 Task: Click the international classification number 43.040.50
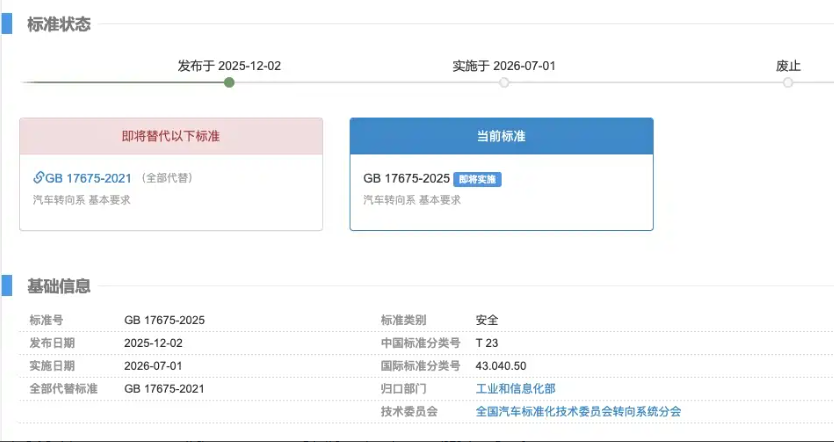point(501,365)
